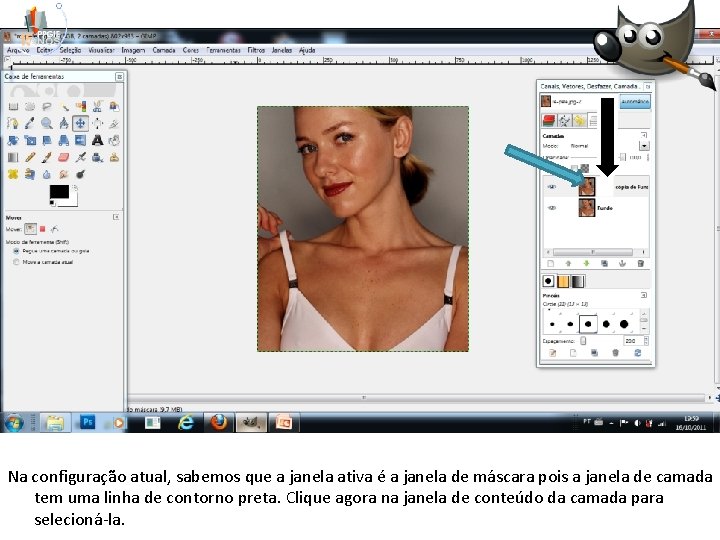Image resolution: width=720 pixels, height=540 pixels.
Task: Click the Fundo layer thumbnail
Action: [x=586, y=208]
